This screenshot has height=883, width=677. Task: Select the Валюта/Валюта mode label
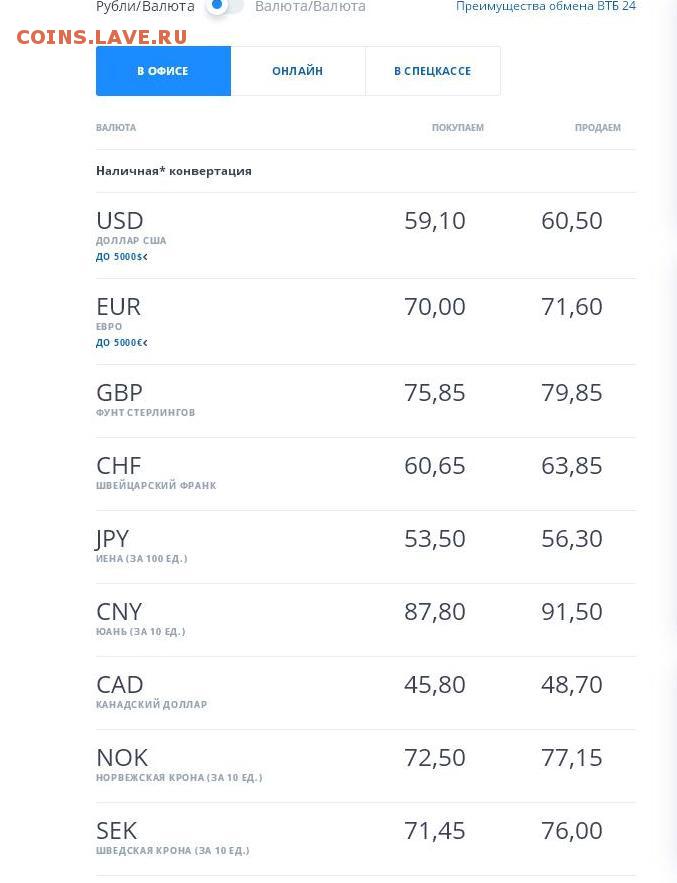[x=310, y=7]
